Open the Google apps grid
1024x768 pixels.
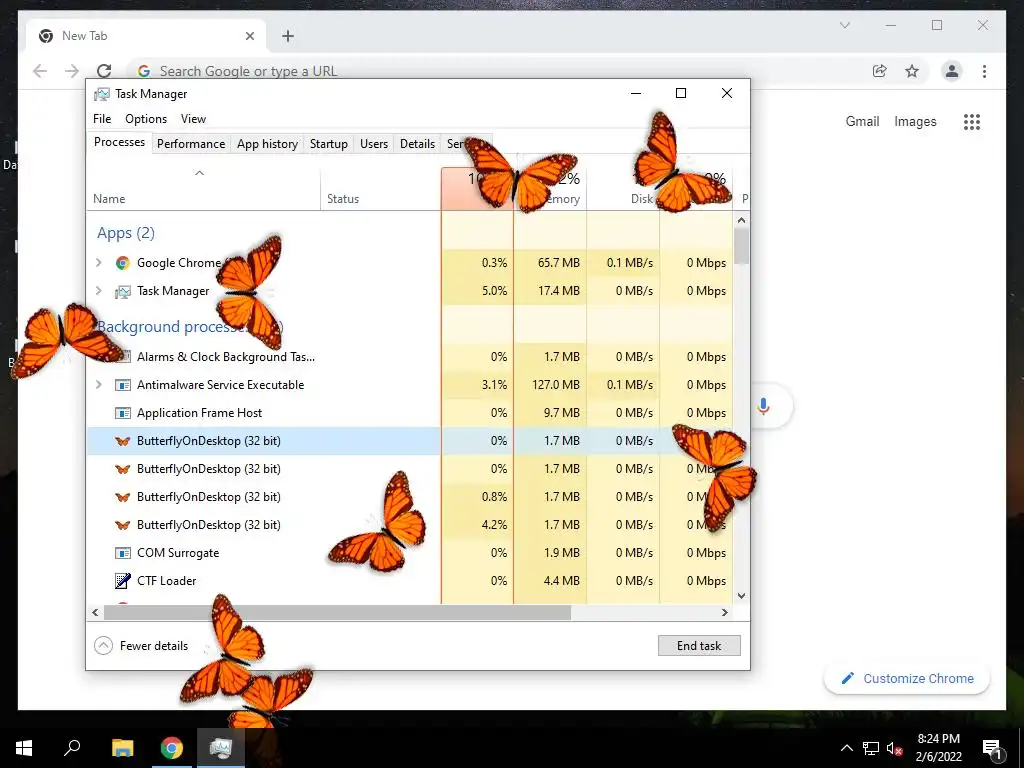972,121
